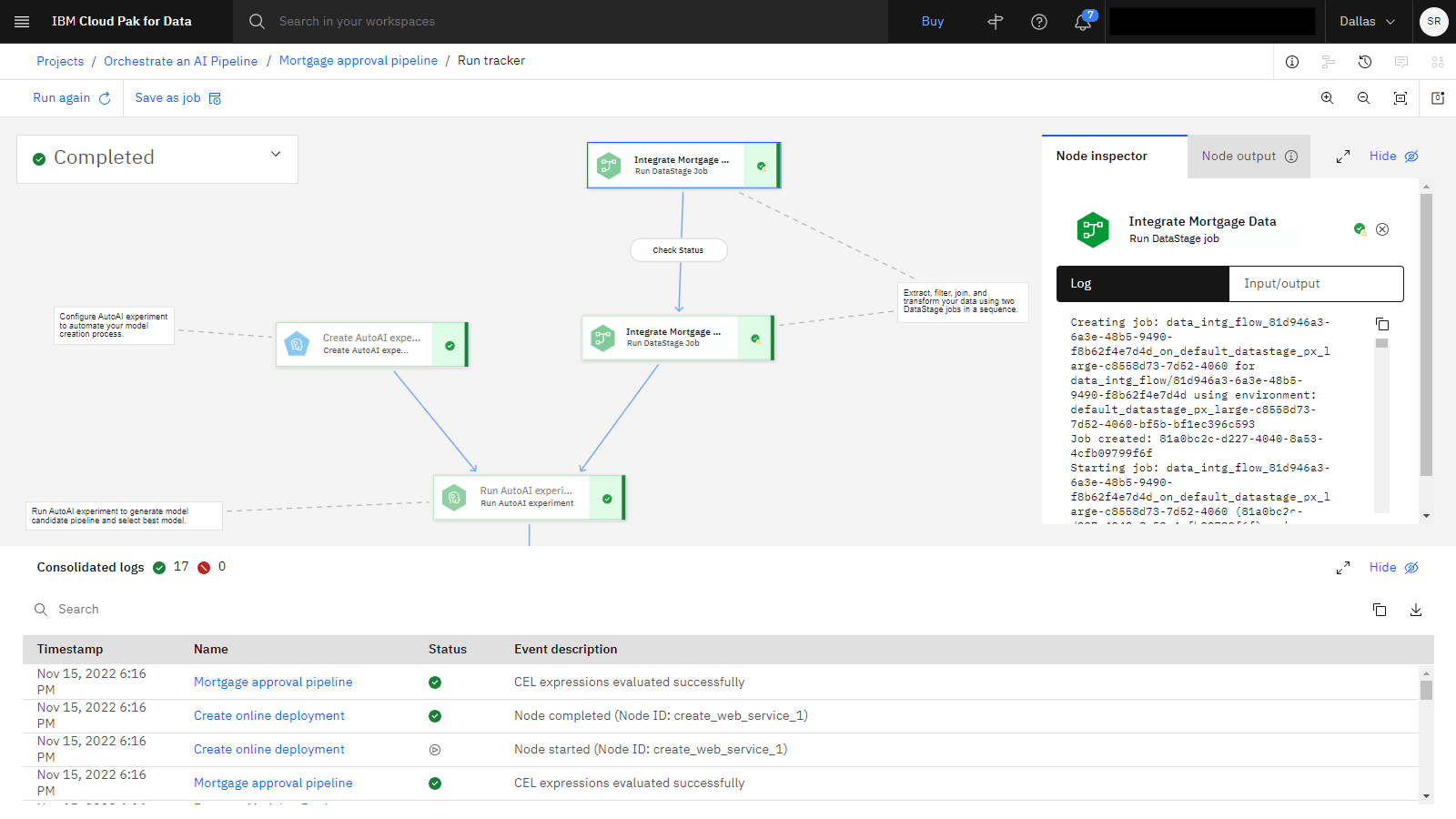
Task: Open the resource hub compass icon
Action: pos(996,21)
